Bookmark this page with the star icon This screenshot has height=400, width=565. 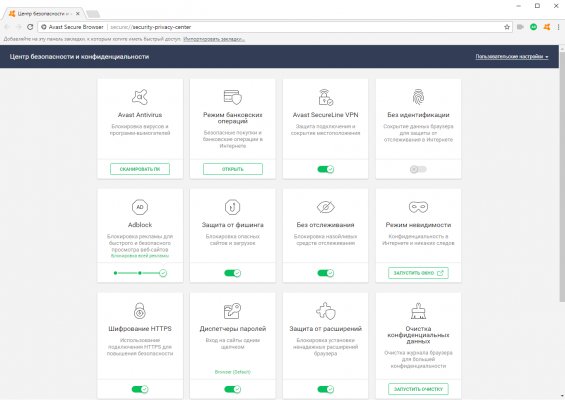[x=507, y=27]
